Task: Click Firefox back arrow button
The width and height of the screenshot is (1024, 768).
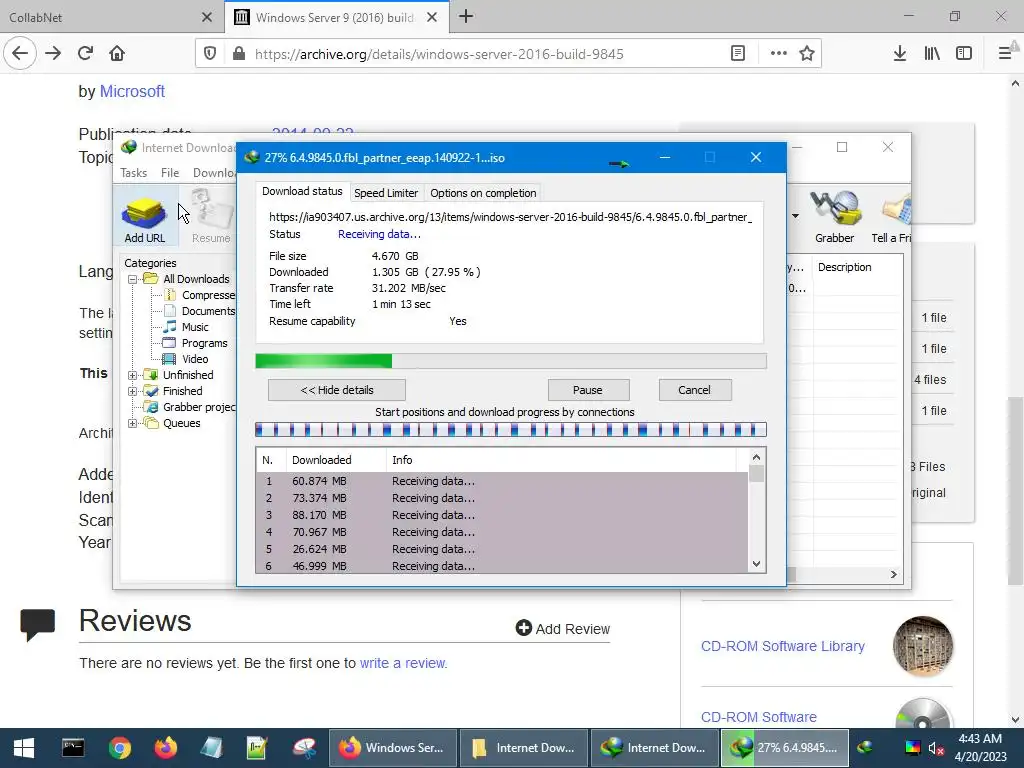Action: (20, 54)
